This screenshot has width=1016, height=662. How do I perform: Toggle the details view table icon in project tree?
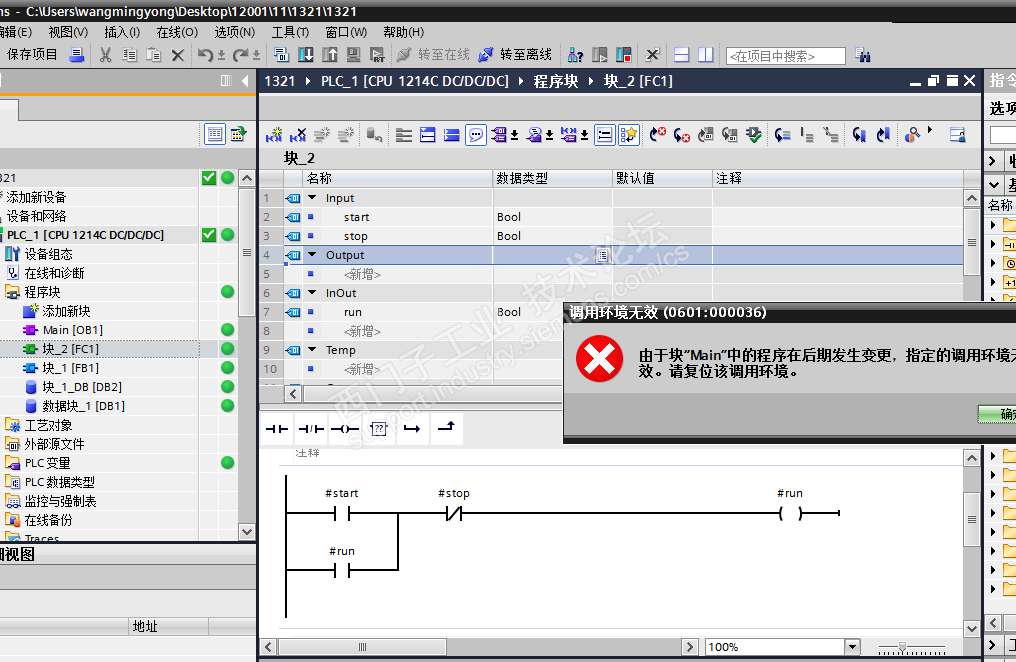click(x=214, y=134)
